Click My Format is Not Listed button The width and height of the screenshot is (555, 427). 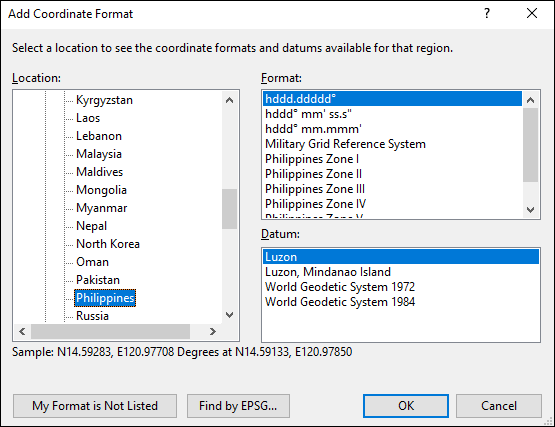(x=95, y=406)
